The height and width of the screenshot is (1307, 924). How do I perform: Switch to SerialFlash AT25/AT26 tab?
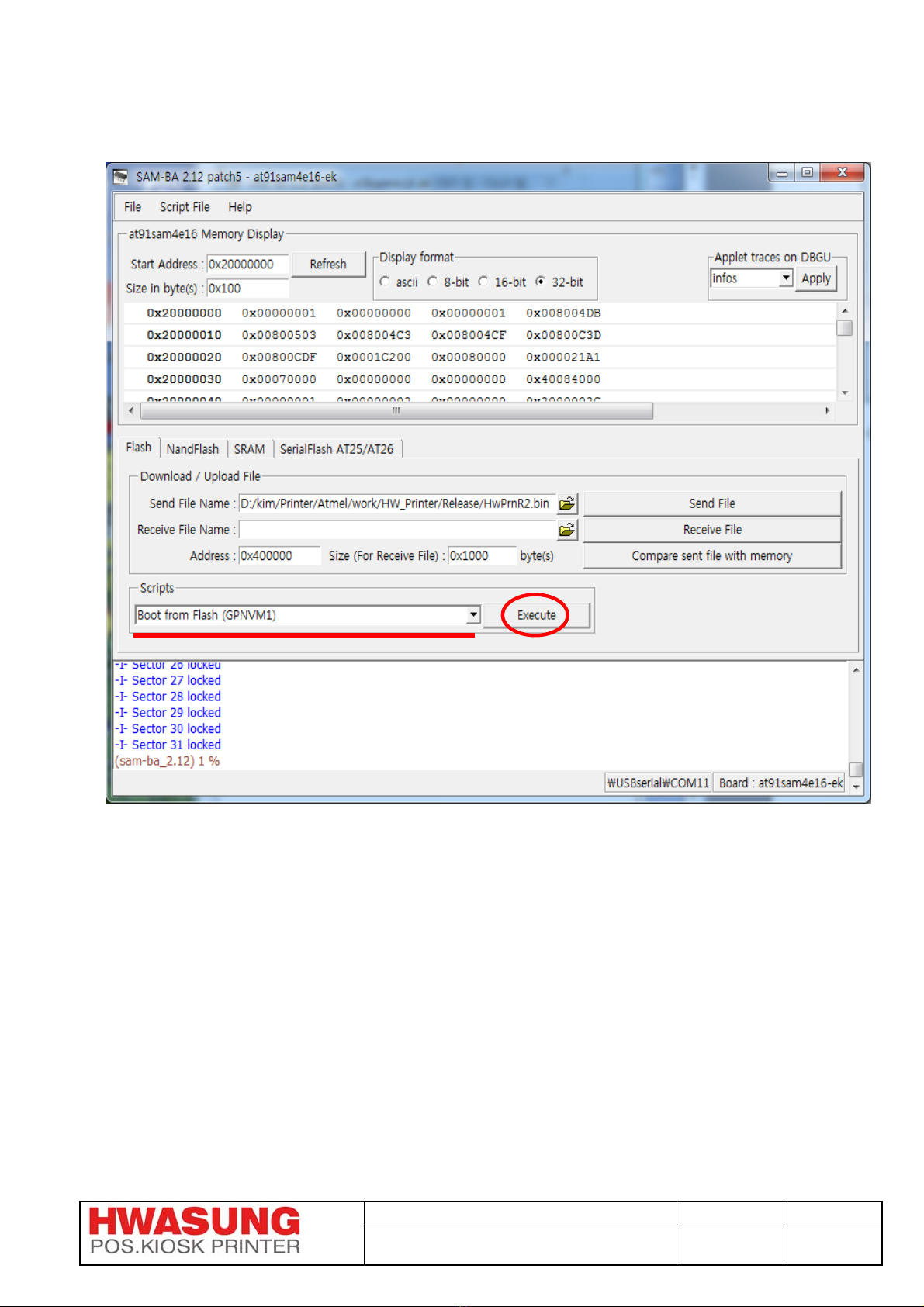pos(337,449)
